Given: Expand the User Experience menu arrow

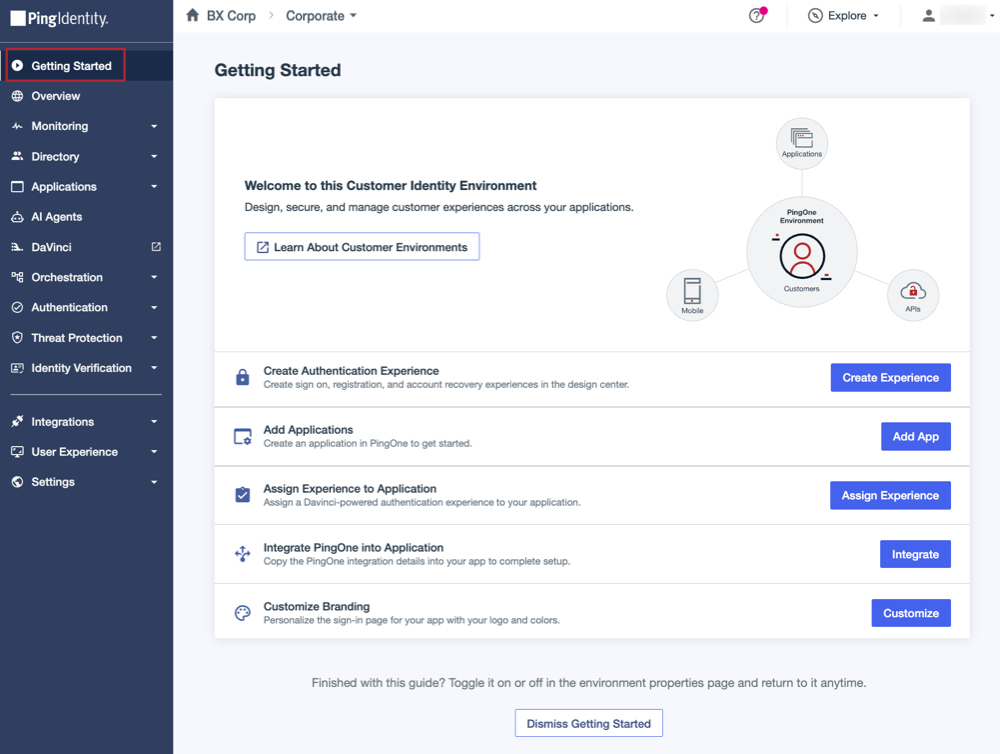Looking at the screenshot, I should click(x=154, y=452).
